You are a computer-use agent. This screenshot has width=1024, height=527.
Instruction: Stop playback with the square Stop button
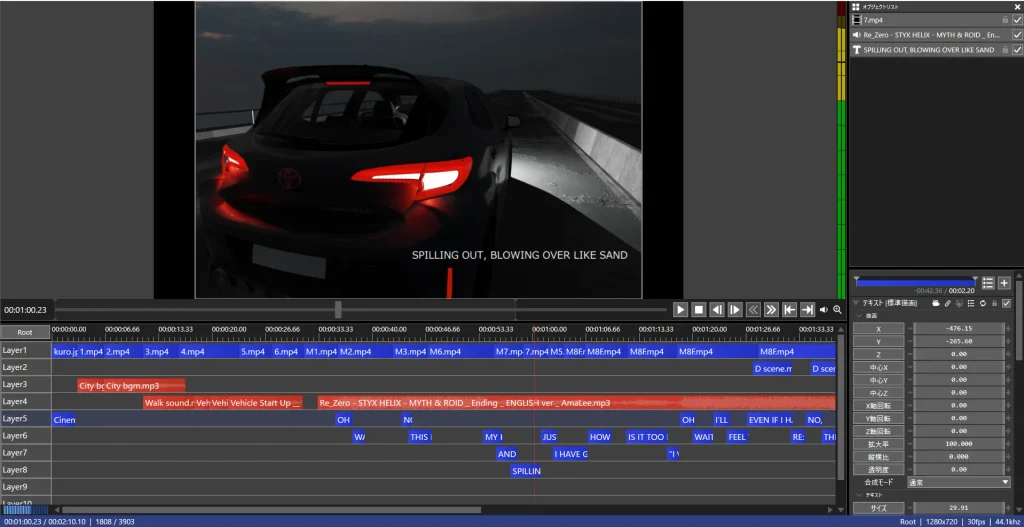pos(699,310)
